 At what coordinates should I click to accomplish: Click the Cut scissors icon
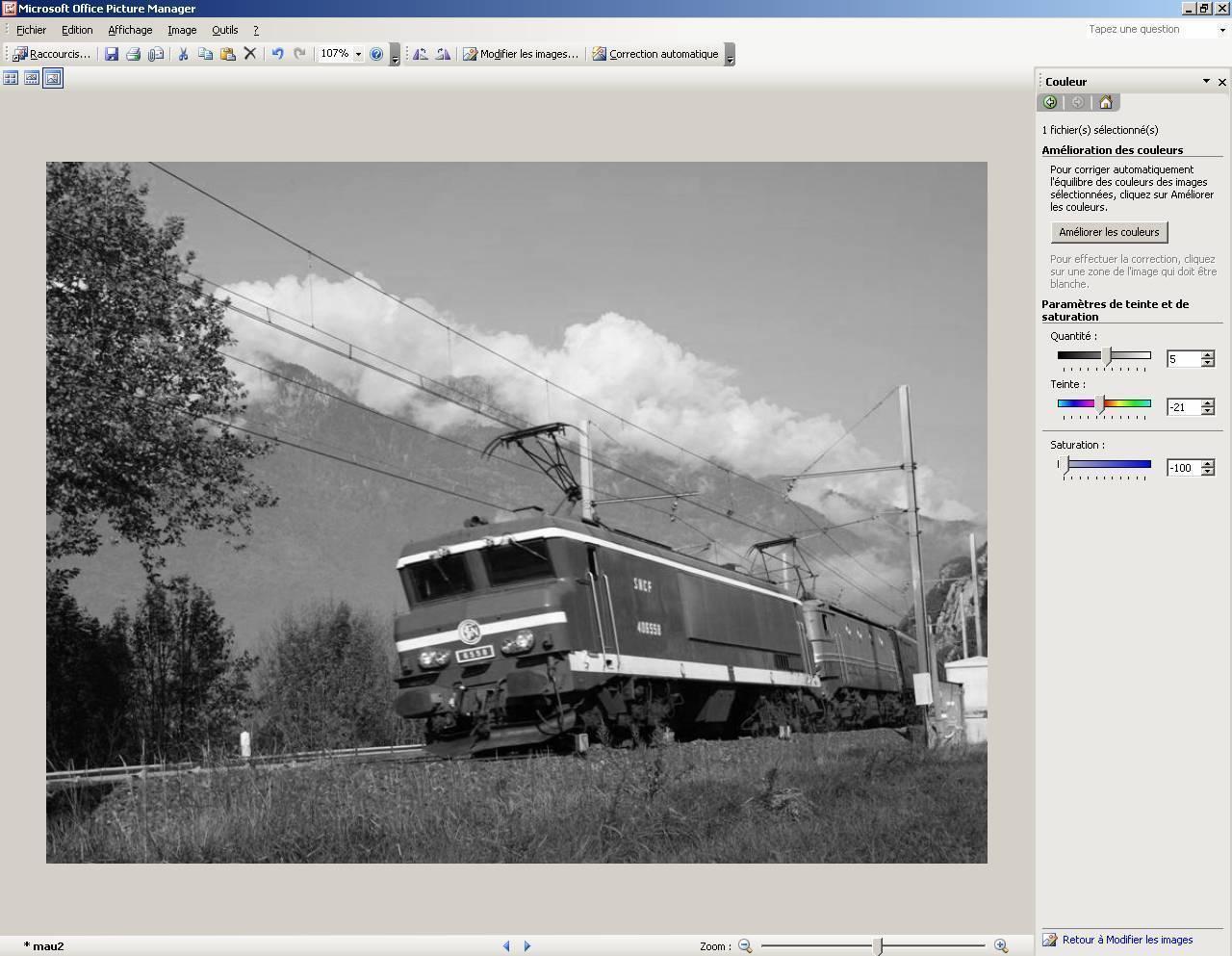tap(183, 54)
